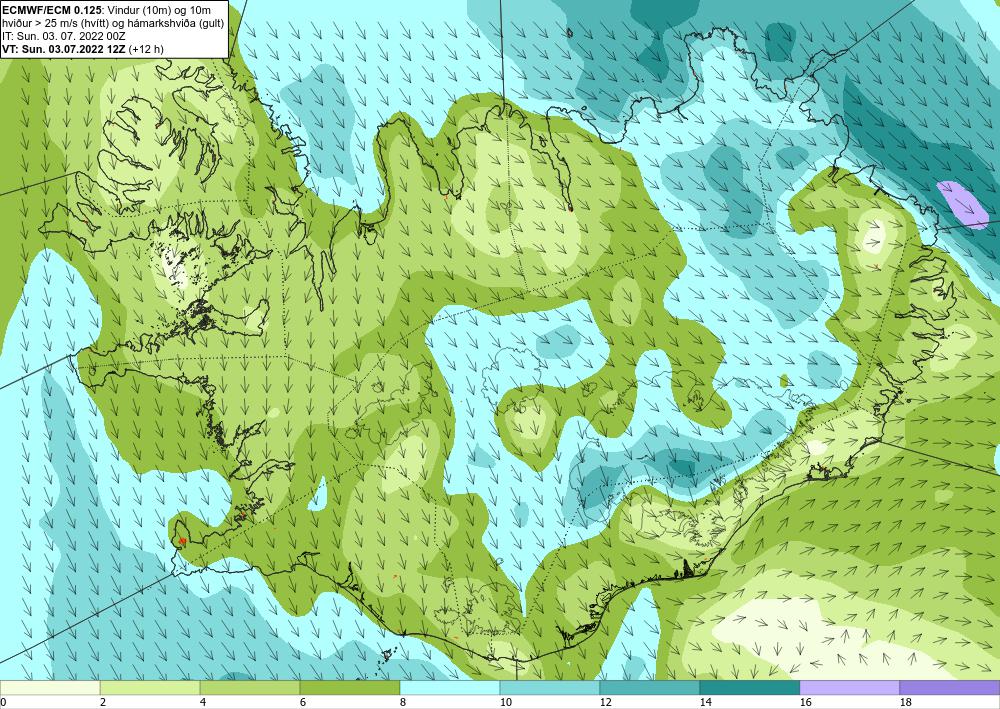Click the "14" scale label
This screenshot has width=1000, height=709.
click(x=705, y=703)
